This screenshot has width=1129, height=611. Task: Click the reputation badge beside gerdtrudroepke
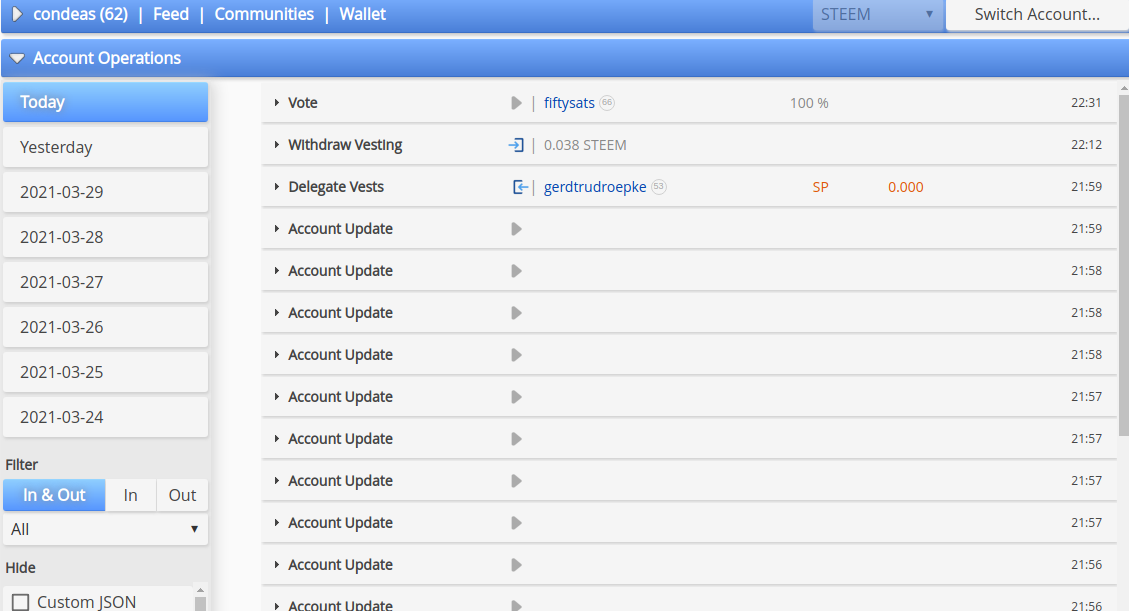(659, 186)
